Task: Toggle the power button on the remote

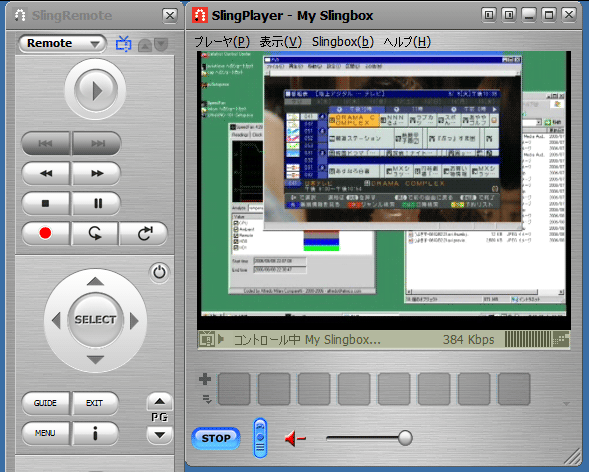Action: [159, 273]
